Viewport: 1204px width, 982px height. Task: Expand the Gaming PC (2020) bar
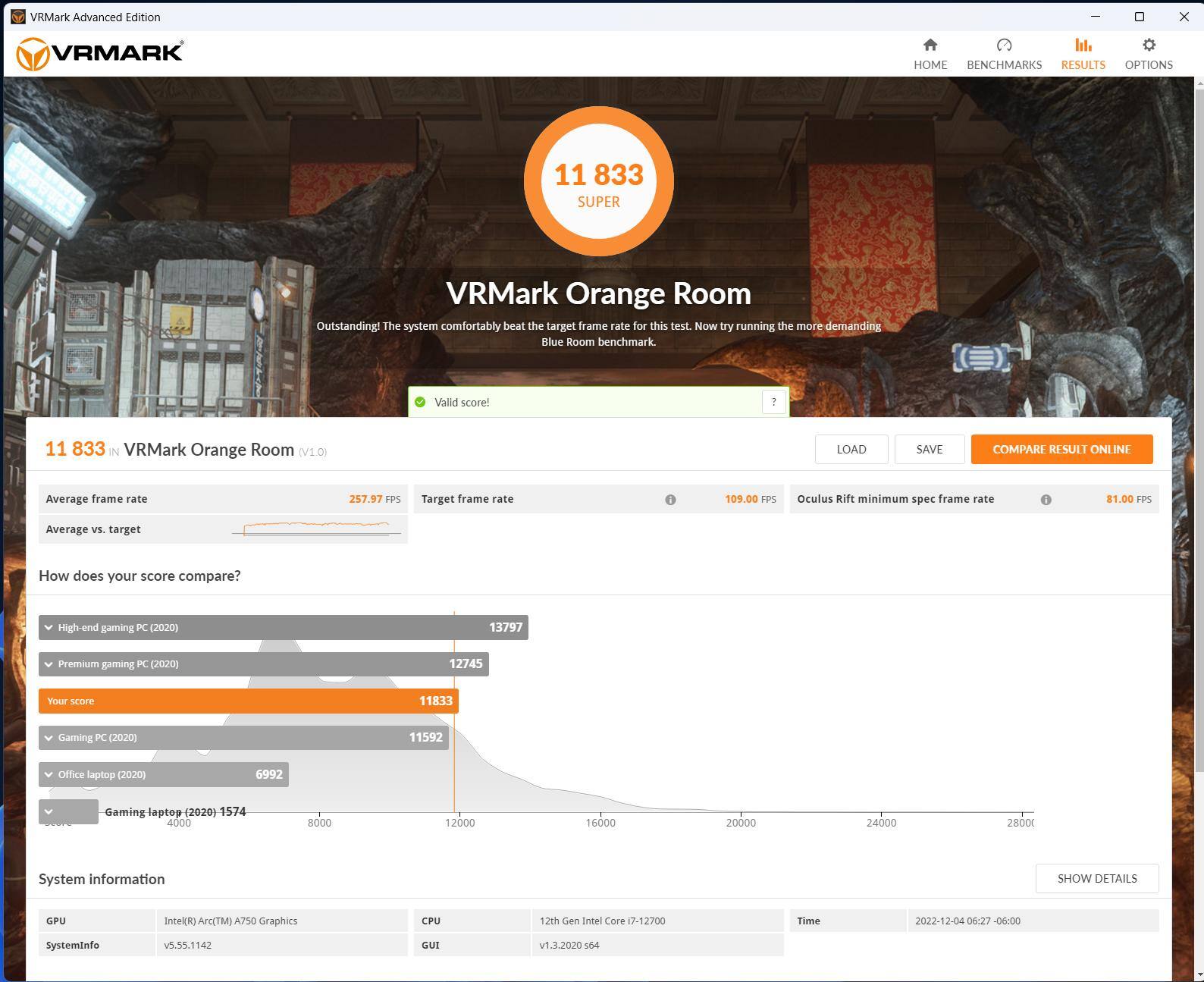[49, 738]
